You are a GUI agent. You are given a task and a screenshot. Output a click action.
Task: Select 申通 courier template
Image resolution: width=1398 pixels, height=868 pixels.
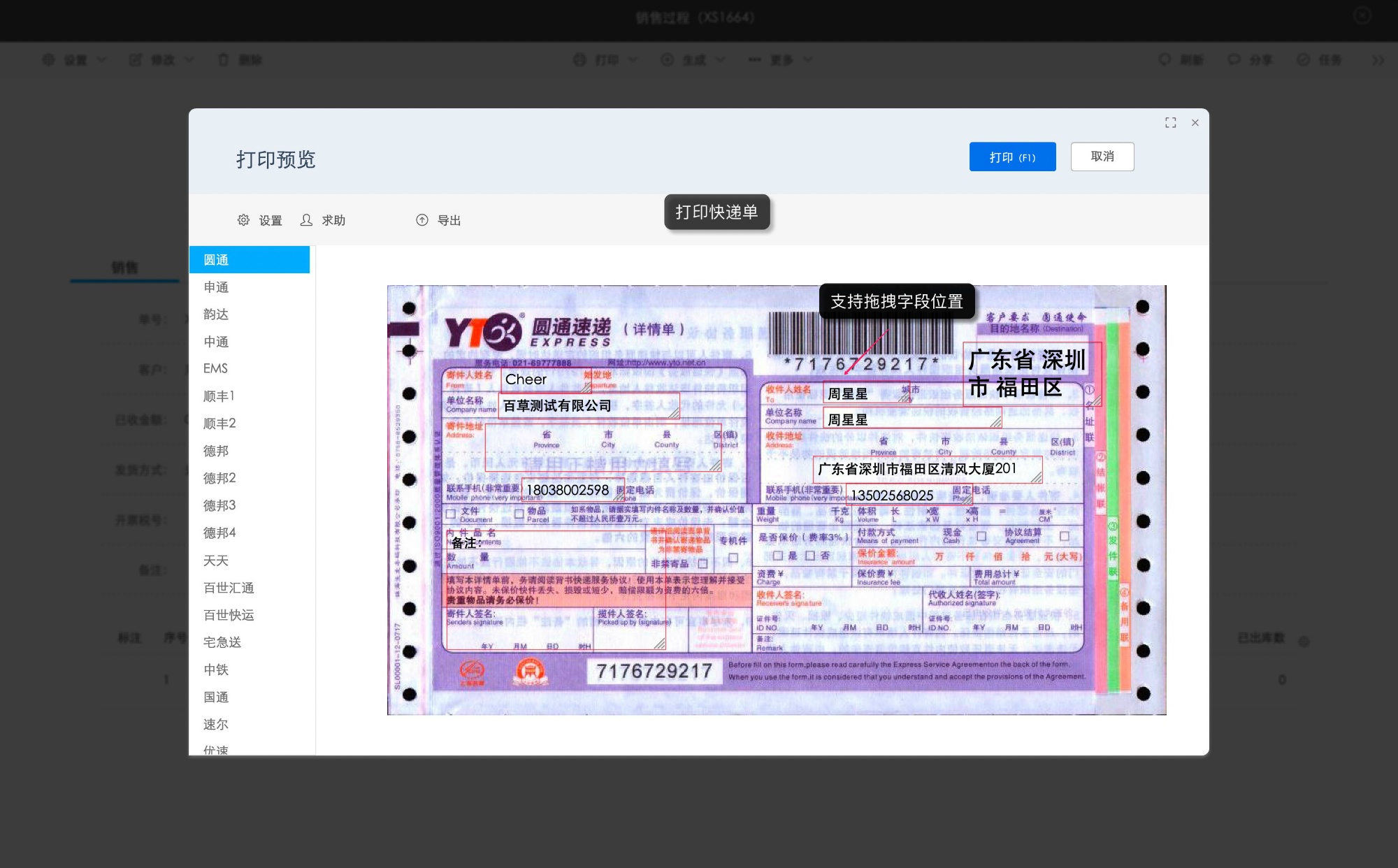point(250,287)
